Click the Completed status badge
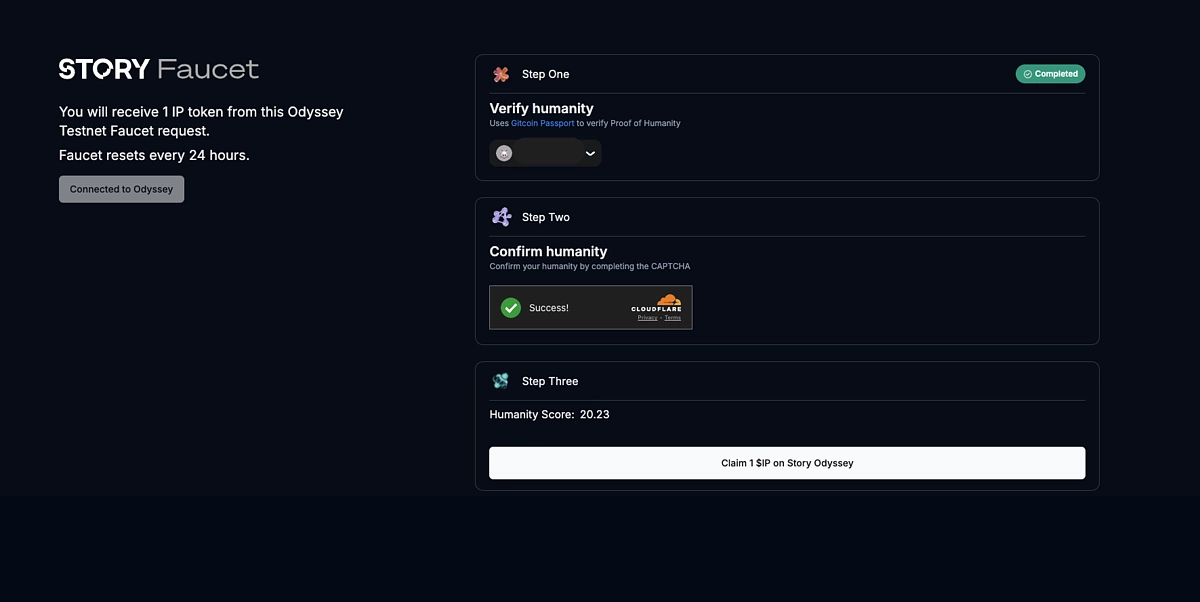The image size is (1200, 602). 1050,74
